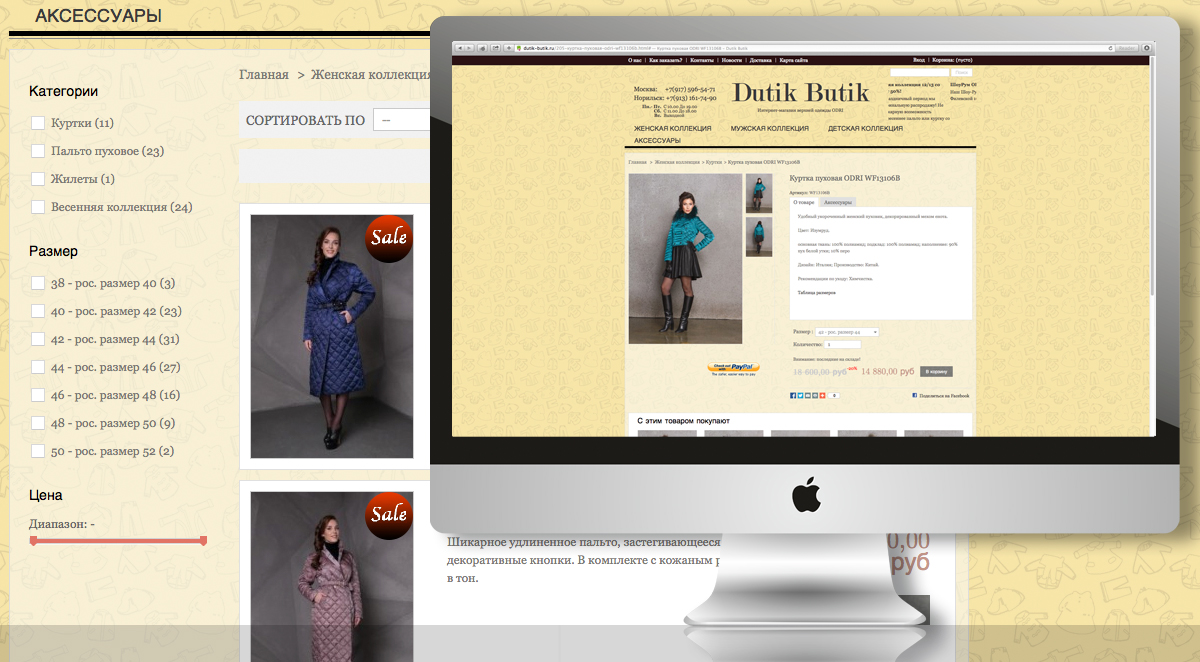Image resolution: width=1200 pixels, height=662 pixels.
Task: Click the Safari add bookmark plus button
Action: 508,47
